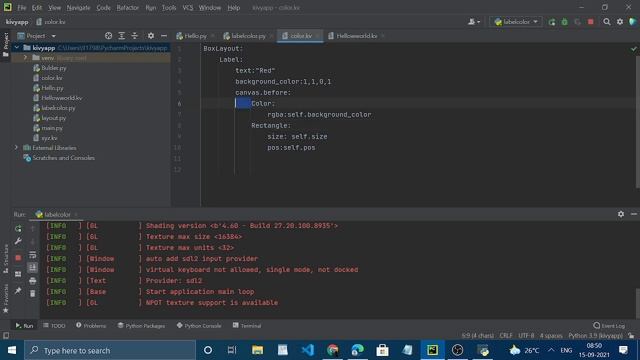Print the Run console output

tap(33, 281)
